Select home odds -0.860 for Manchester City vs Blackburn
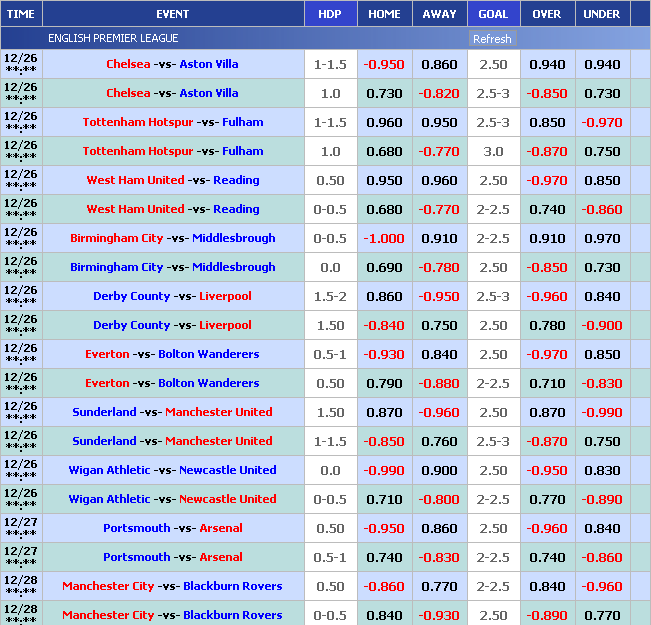Viewport: 651px width, 625px height. click(x=384, y=586)
